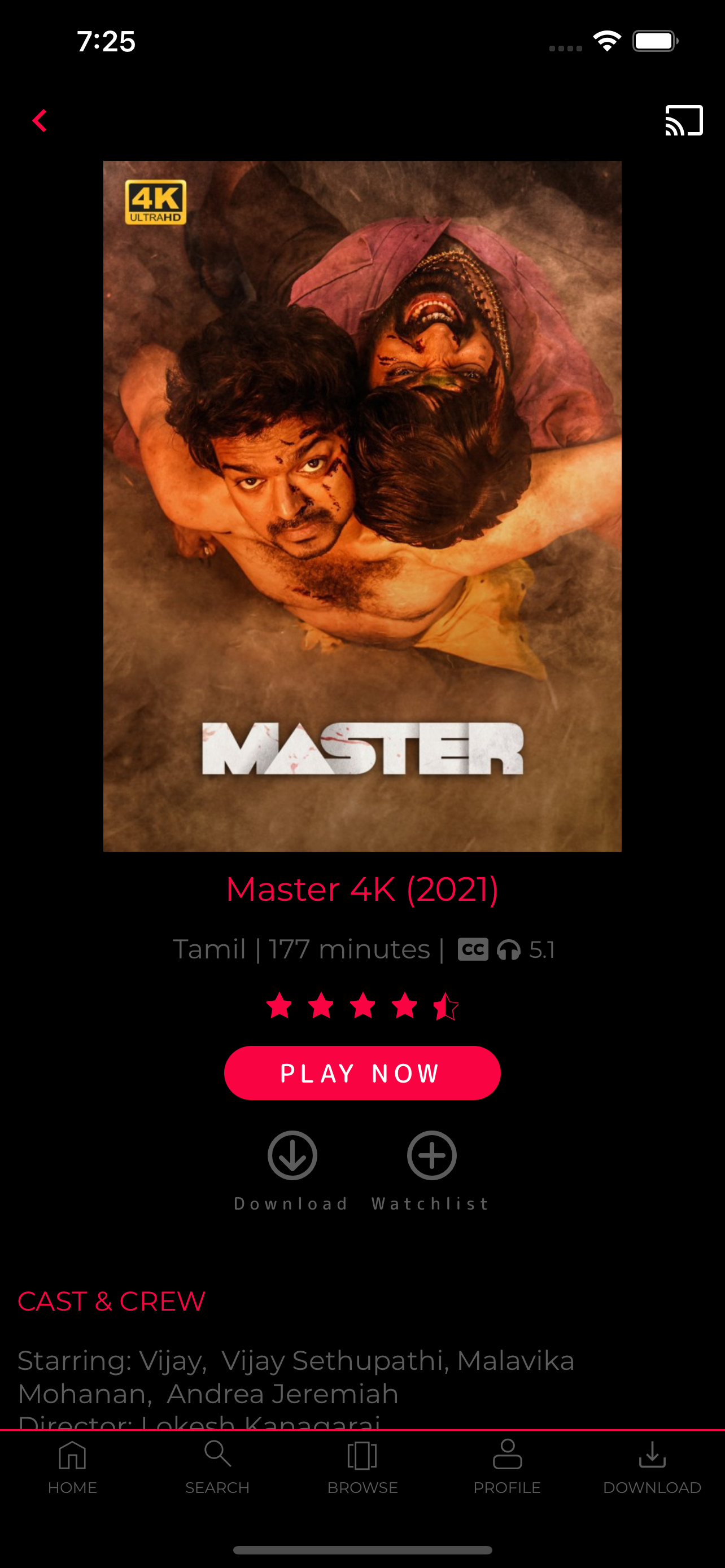Screen dimensions: 725x1568
Task: Start the movie with Play Now
Action: [x=362, y=1072]
